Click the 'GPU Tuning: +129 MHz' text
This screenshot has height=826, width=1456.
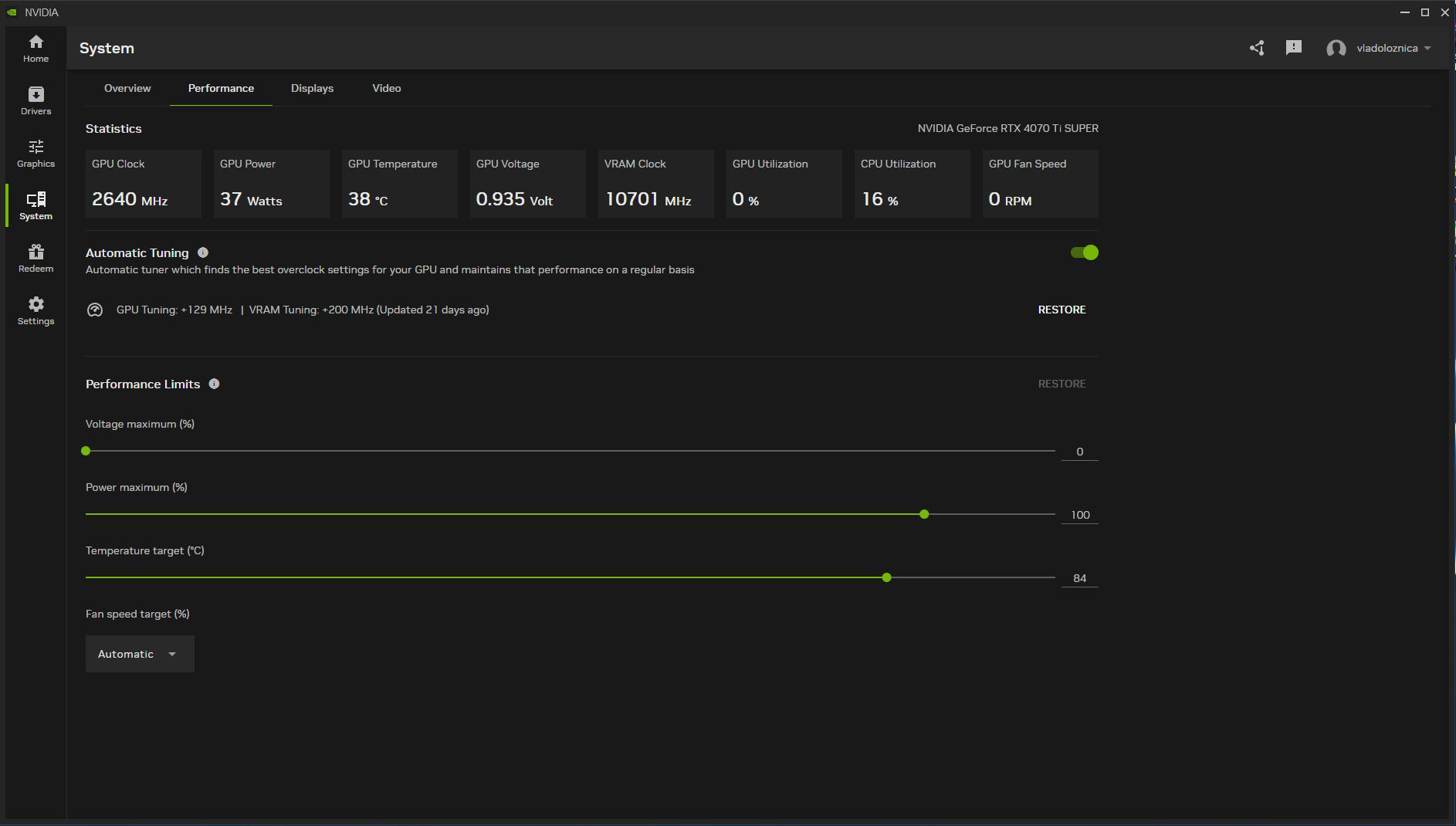(174, 310)
